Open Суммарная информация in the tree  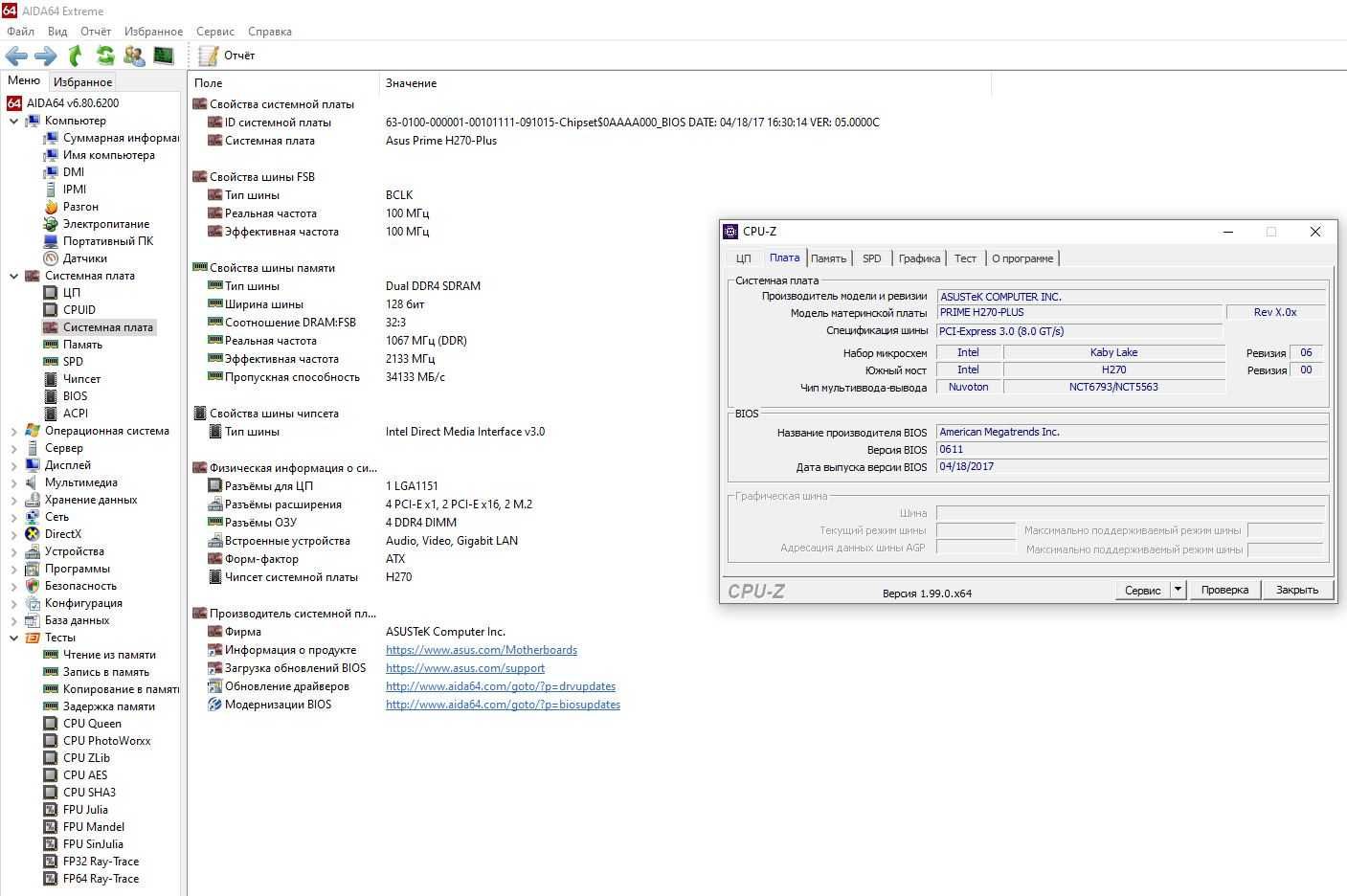click(x=121, y=138)
